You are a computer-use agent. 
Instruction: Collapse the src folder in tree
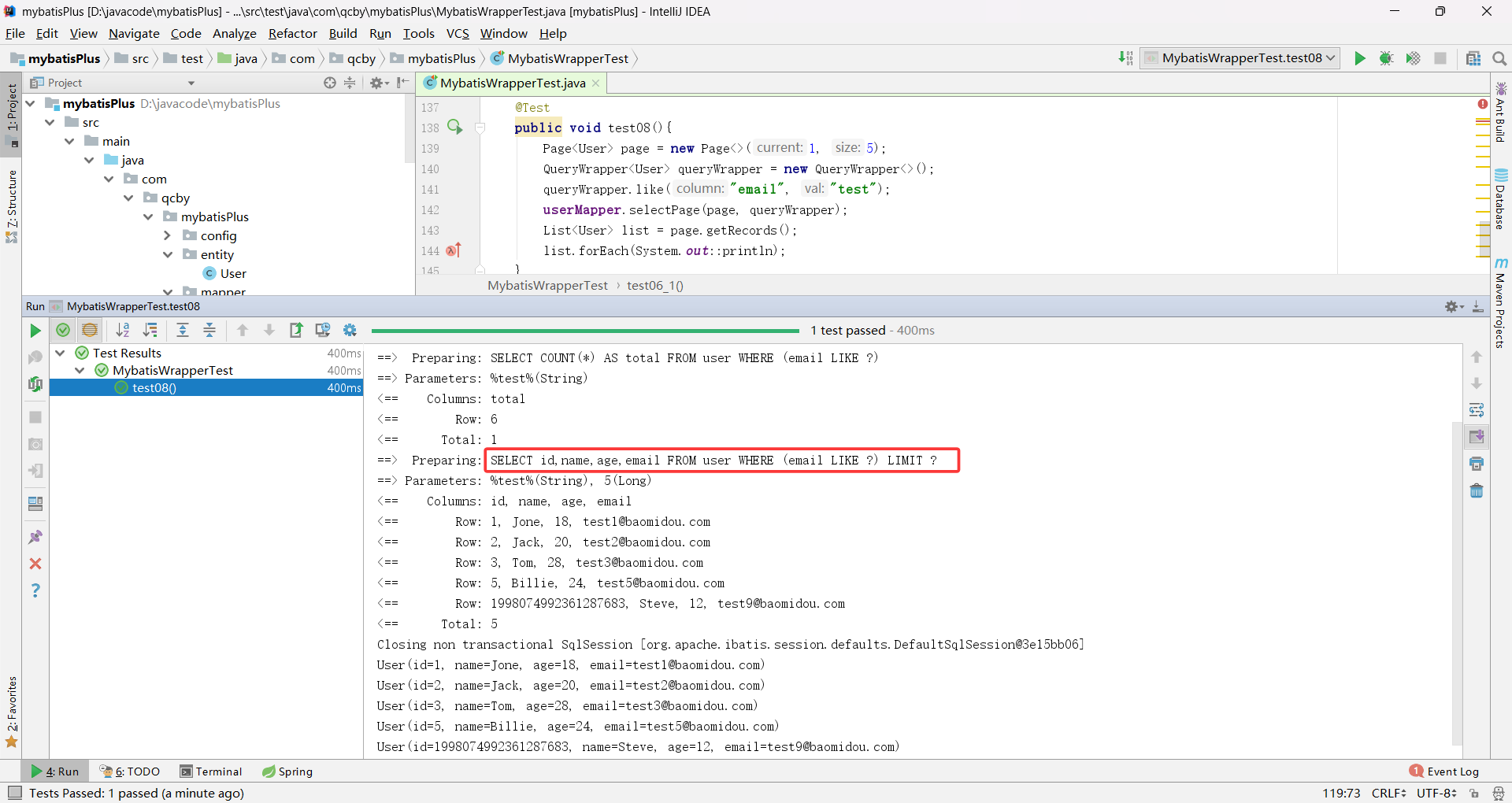(x=50, y=123)
